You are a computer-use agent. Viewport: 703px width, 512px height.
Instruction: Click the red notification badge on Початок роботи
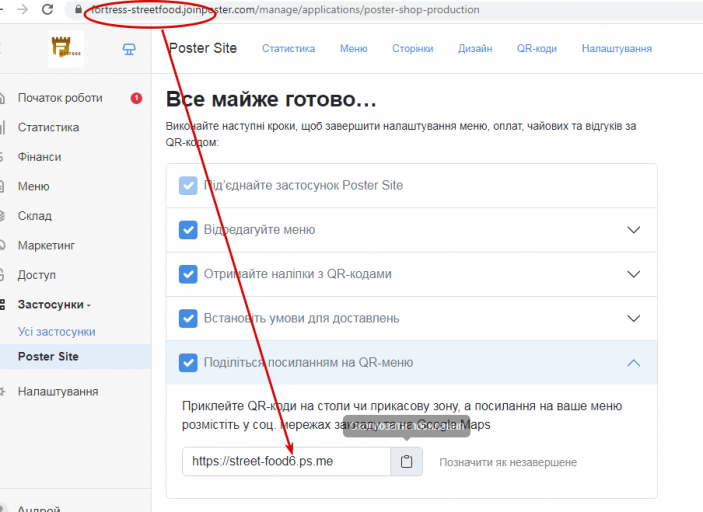coord(136,98)
